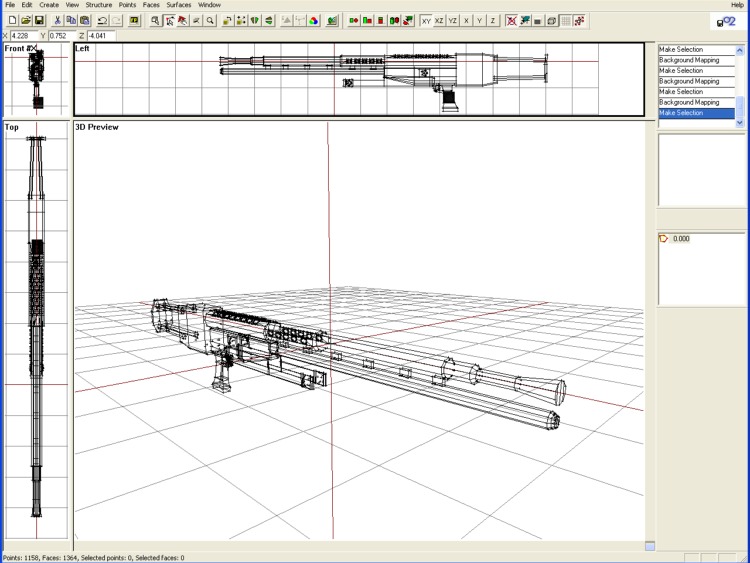The height and width of the screenshot is (563, 750).
Task: Click the 0.000 animation keyframe entry
Action: click(680, 239)
